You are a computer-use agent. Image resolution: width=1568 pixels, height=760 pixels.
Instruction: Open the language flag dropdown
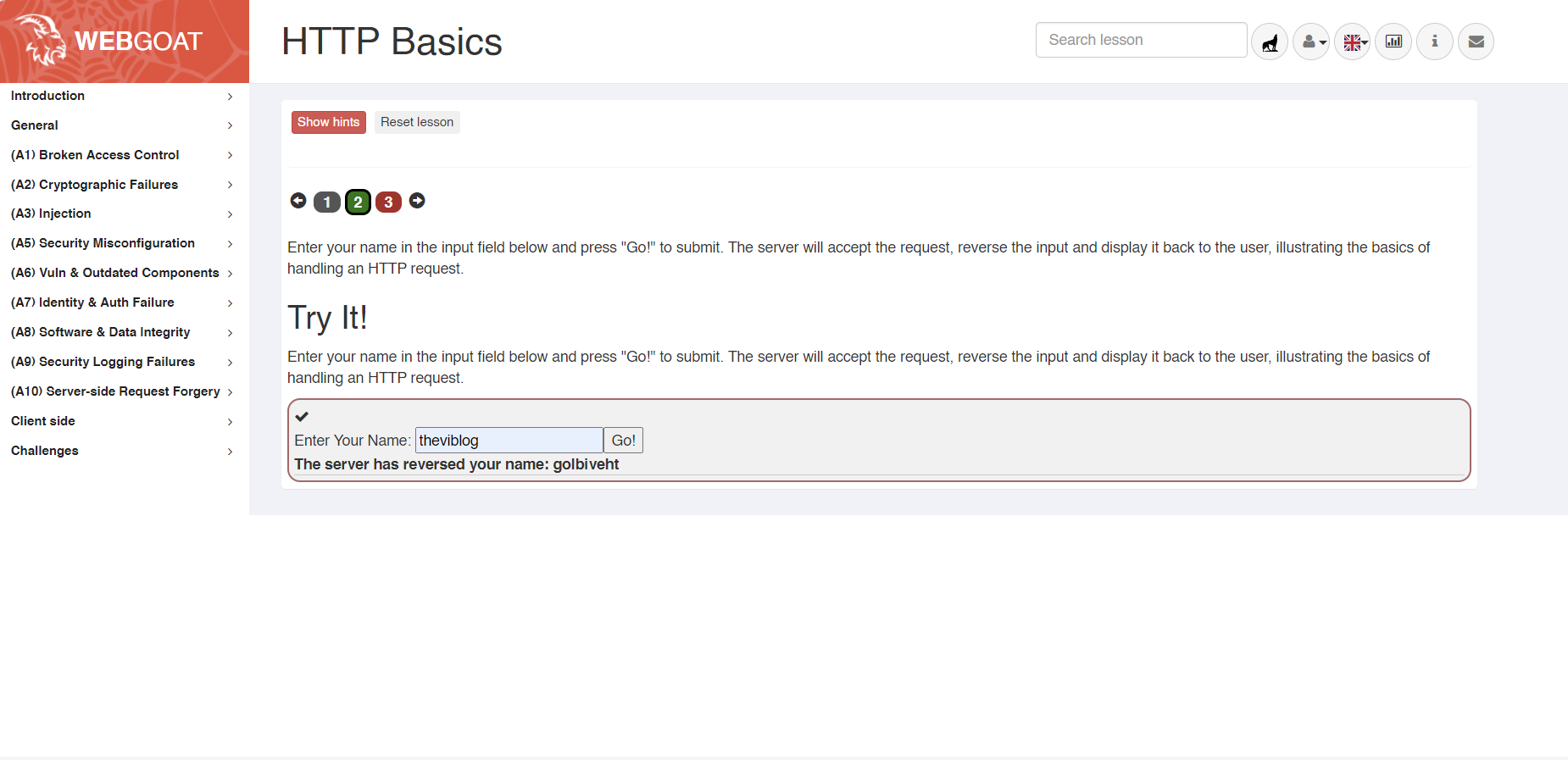tap(1353, 42)
